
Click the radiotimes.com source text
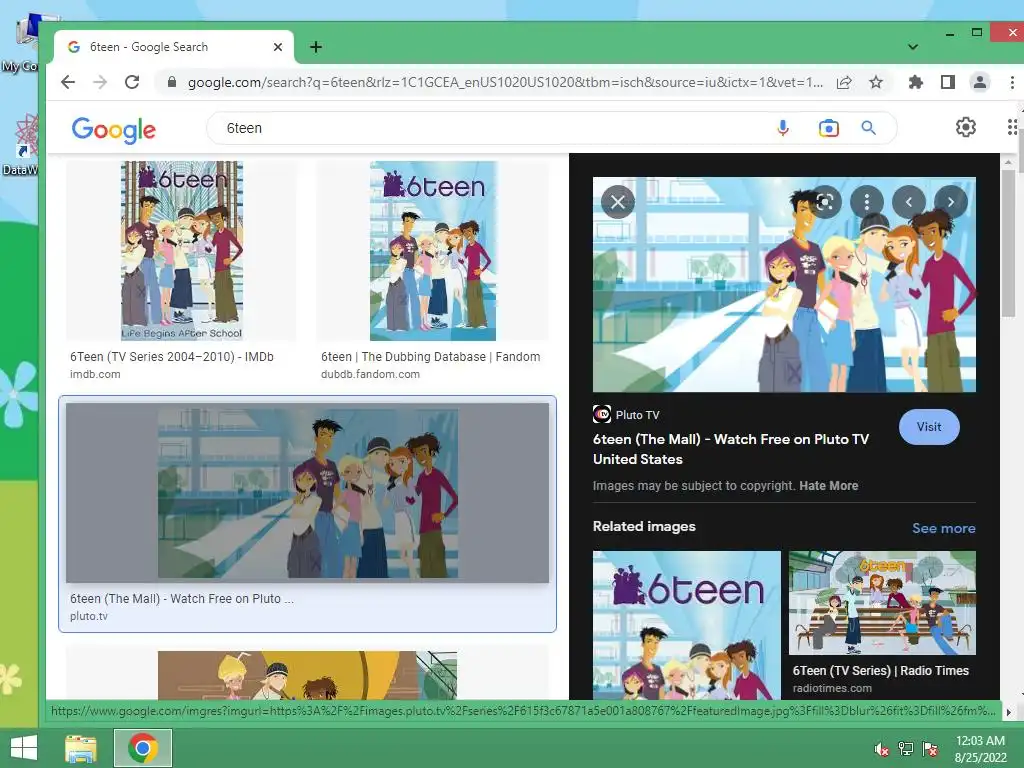pyautogui.click(x=832, y=688)
